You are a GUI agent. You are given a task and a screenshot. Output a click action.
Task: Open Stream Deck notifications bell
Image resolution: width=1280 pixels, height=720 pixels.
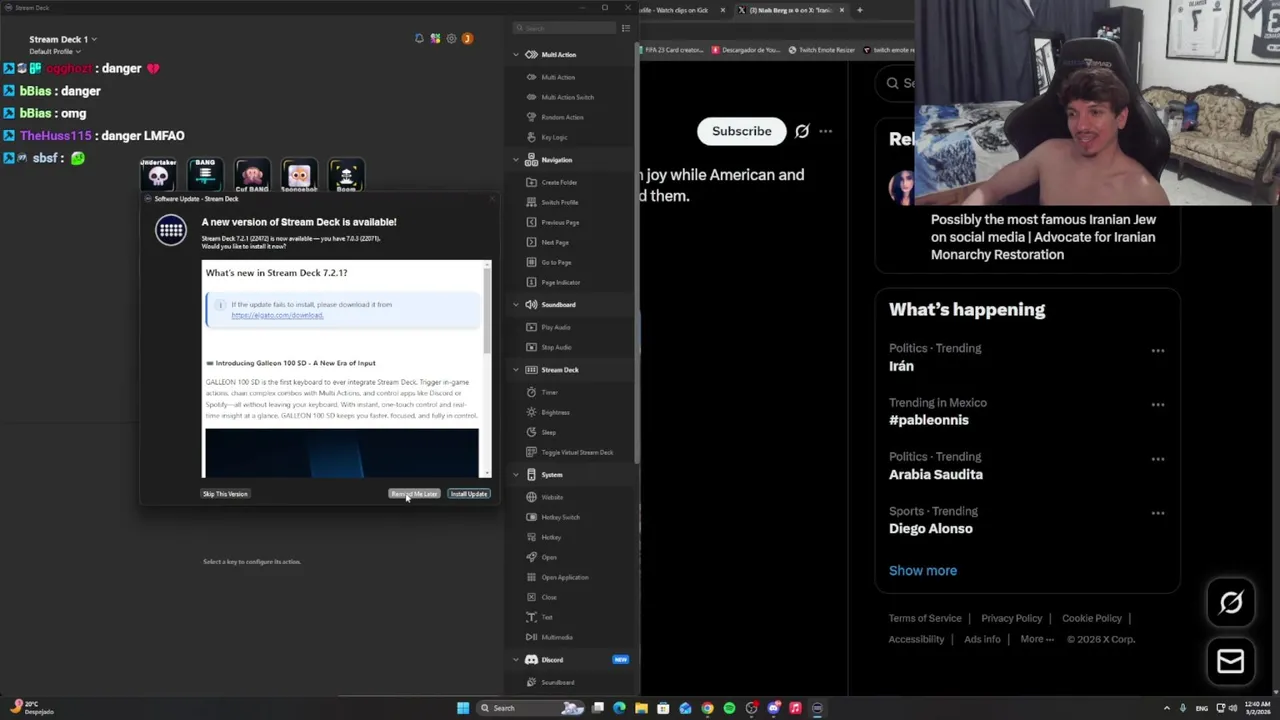tap(419, 39)
